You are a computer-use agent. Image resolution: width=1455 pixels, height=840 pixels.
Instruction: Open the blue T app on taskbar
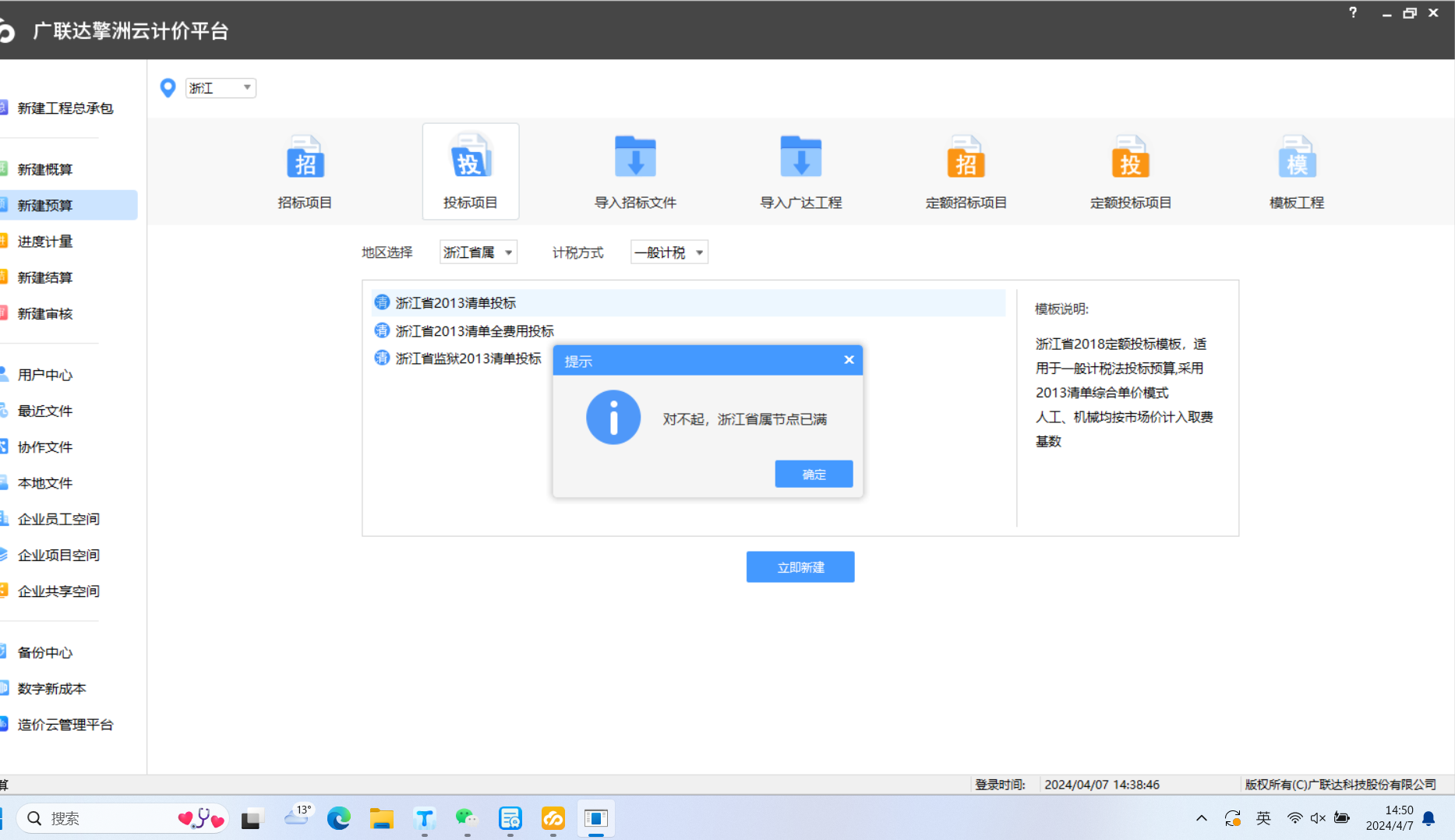coord(424,818)
